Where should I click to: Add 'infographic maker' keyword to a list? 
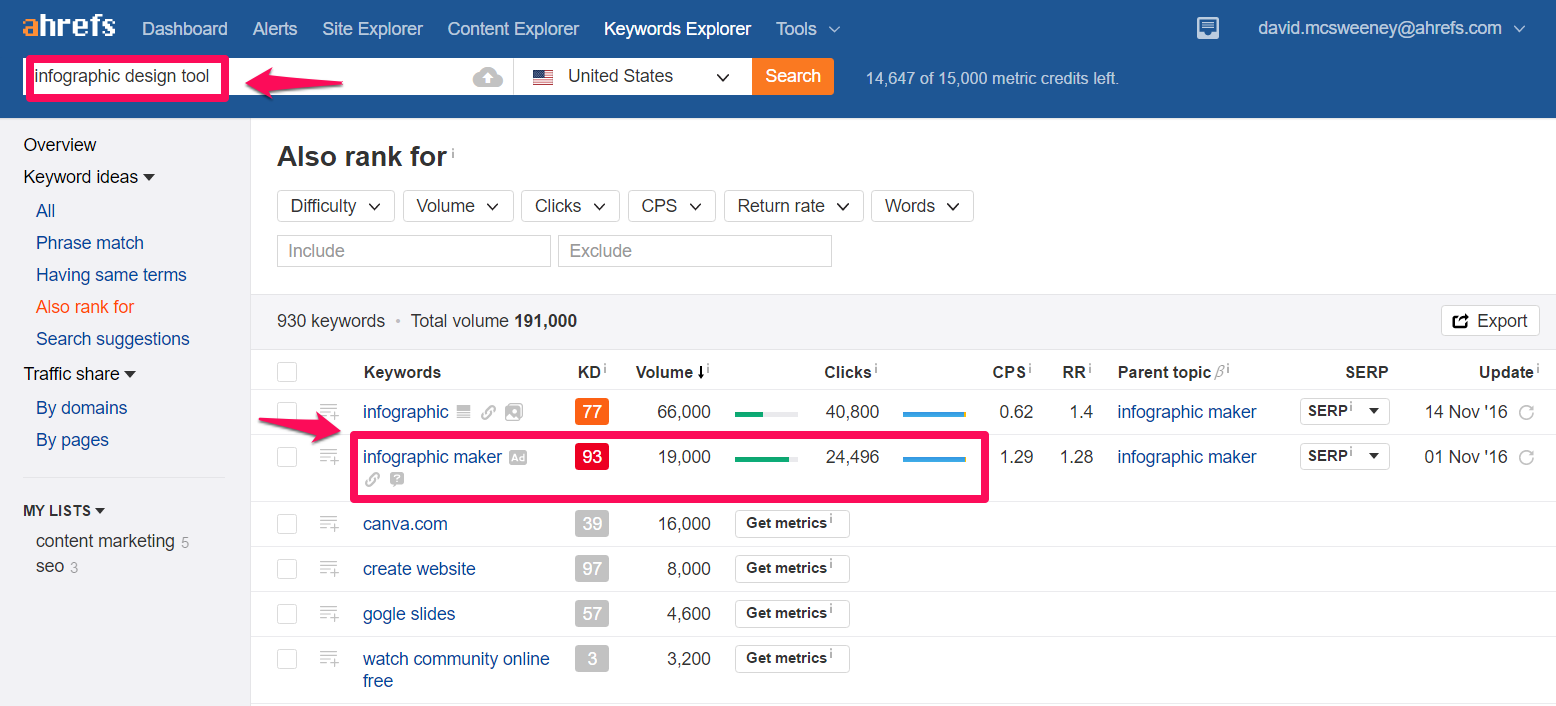pos(329,456)
